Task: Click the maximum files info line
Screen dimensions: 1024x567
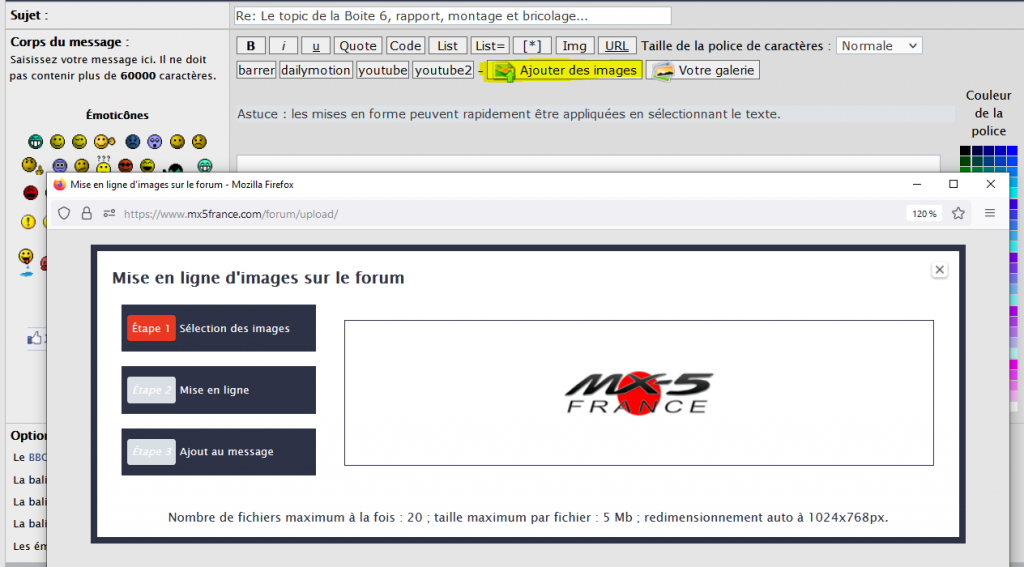Action: [528, 517]
